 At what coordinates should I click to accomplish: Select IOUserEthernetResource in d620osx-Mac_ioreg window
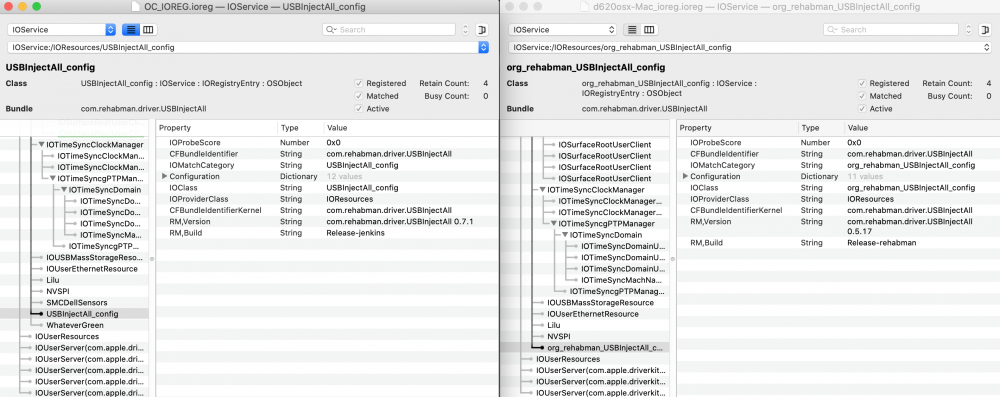(593, 314)
